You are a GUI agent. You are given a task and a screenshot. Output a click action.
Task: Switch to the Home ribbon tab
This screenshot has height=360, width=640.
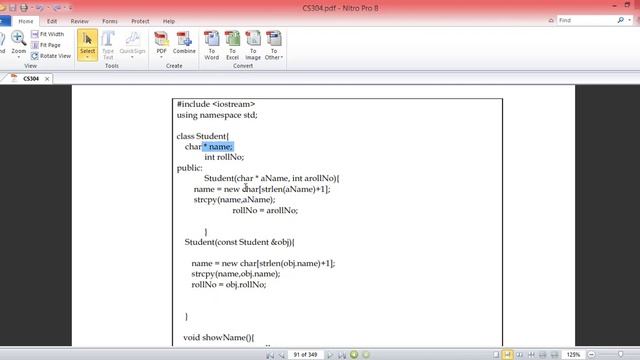[x=26, y=21]
